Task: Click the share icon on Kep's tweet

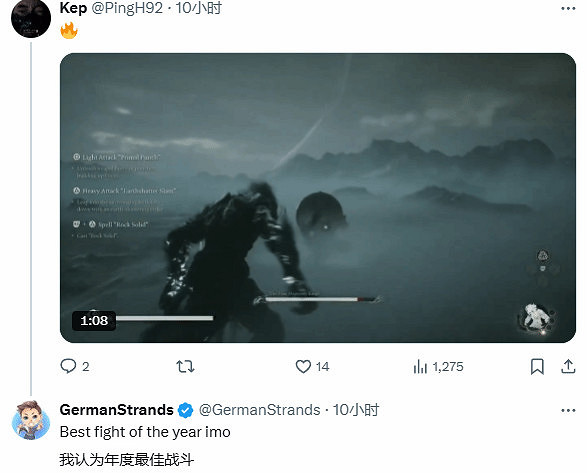Action: tap(568, 366)
